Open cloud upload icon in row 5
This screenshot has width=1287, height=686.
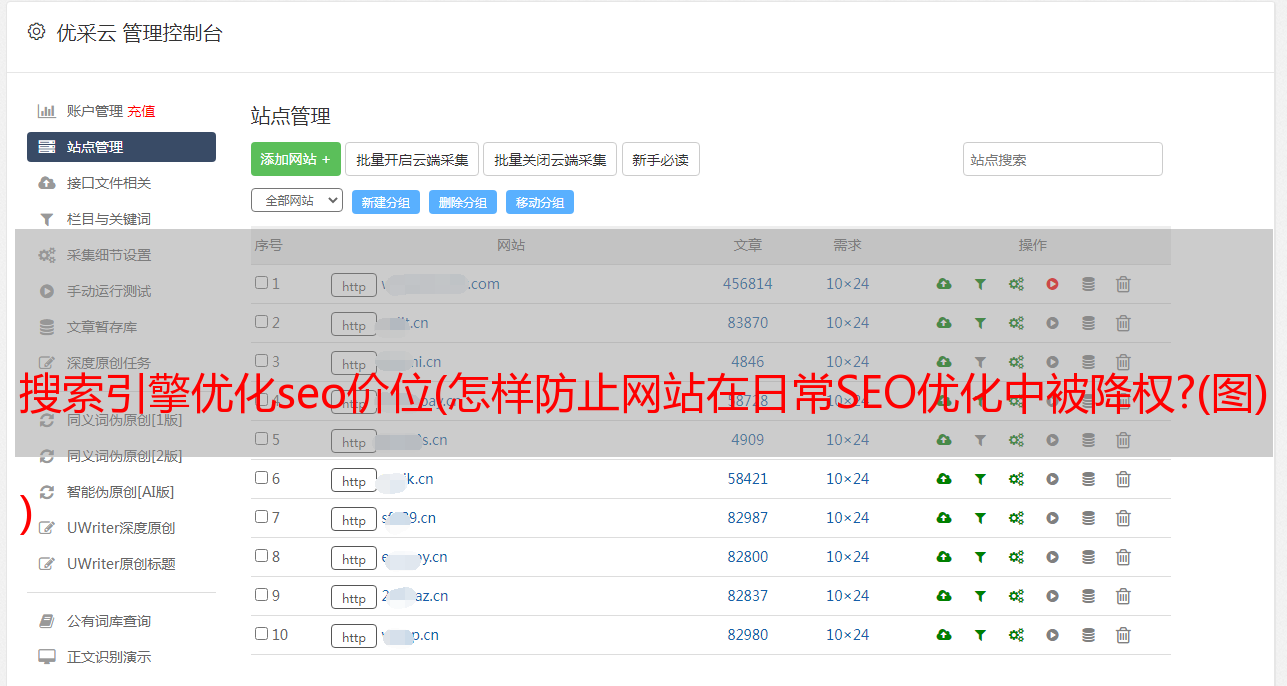click(943, 440)
